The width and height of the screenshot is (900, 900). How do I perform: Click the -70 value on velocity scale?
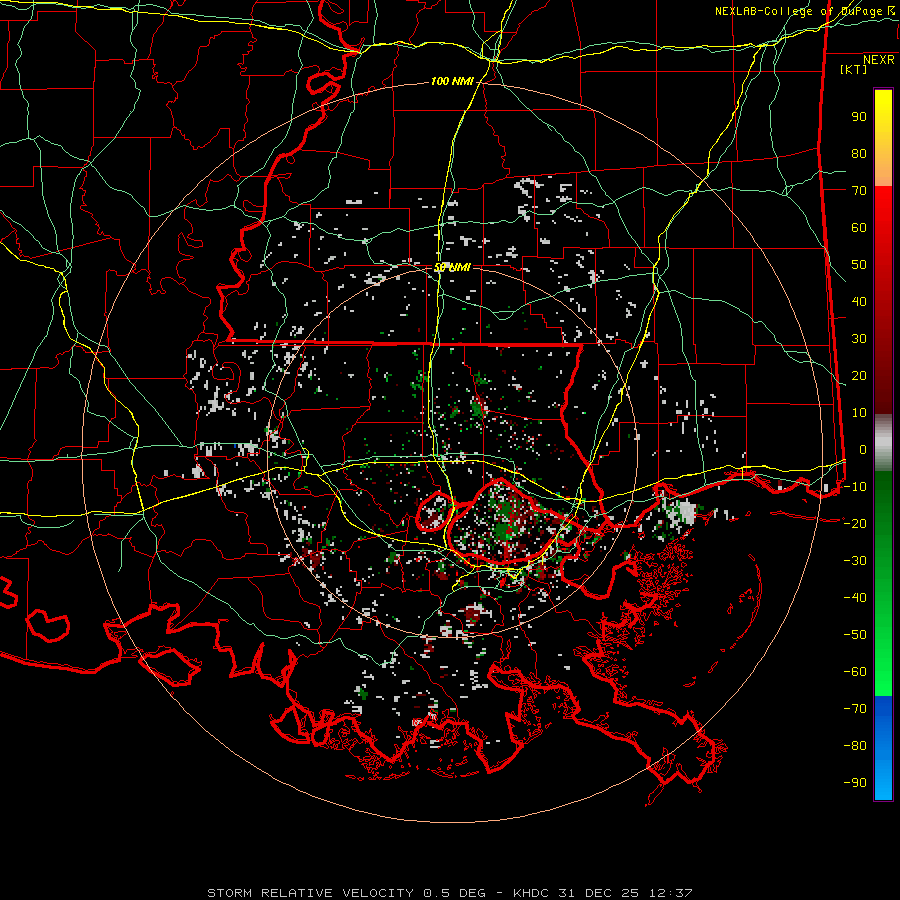(855, 709)
